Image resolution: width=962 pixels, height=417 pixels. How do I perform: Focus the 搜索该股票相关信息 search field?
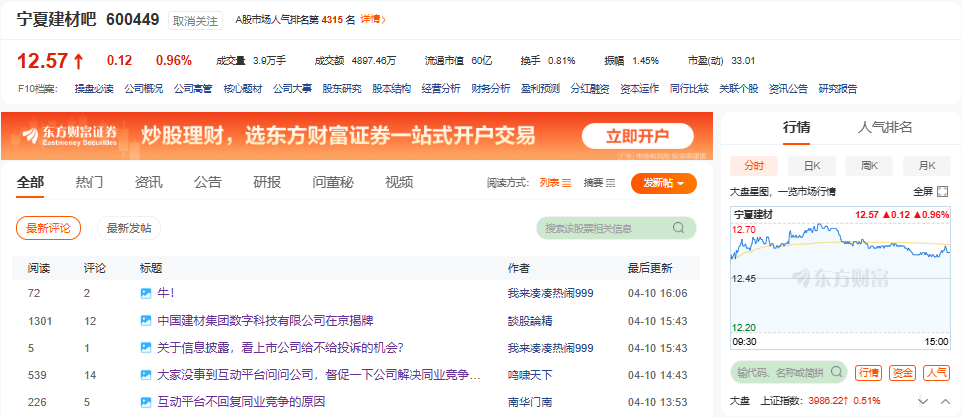click(x=617, y=228)
